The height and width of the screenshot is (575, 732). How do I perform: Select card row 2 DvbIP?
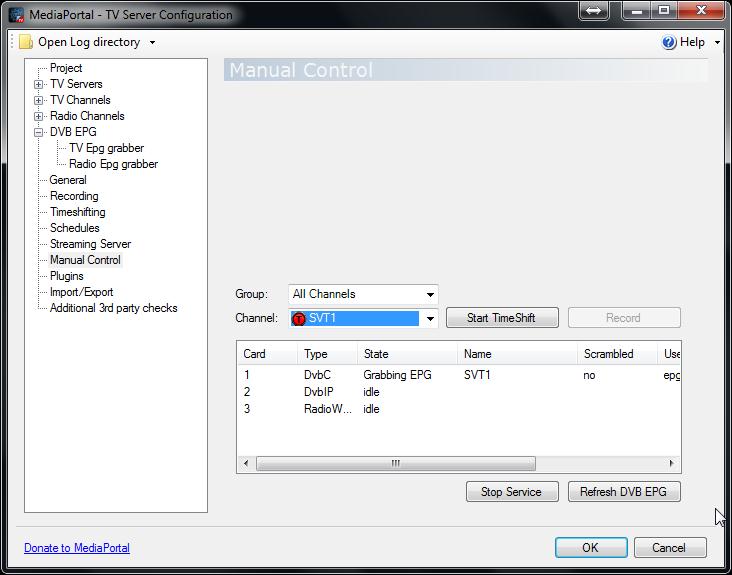click(459, 392)
